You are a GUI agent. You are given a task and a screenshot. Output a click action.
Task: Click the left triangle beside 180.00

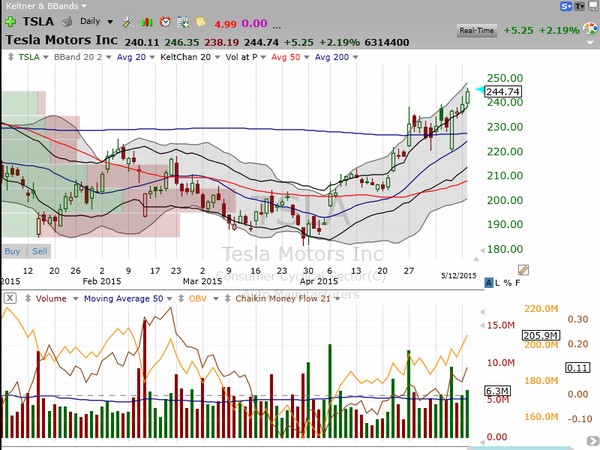[482, 250]
